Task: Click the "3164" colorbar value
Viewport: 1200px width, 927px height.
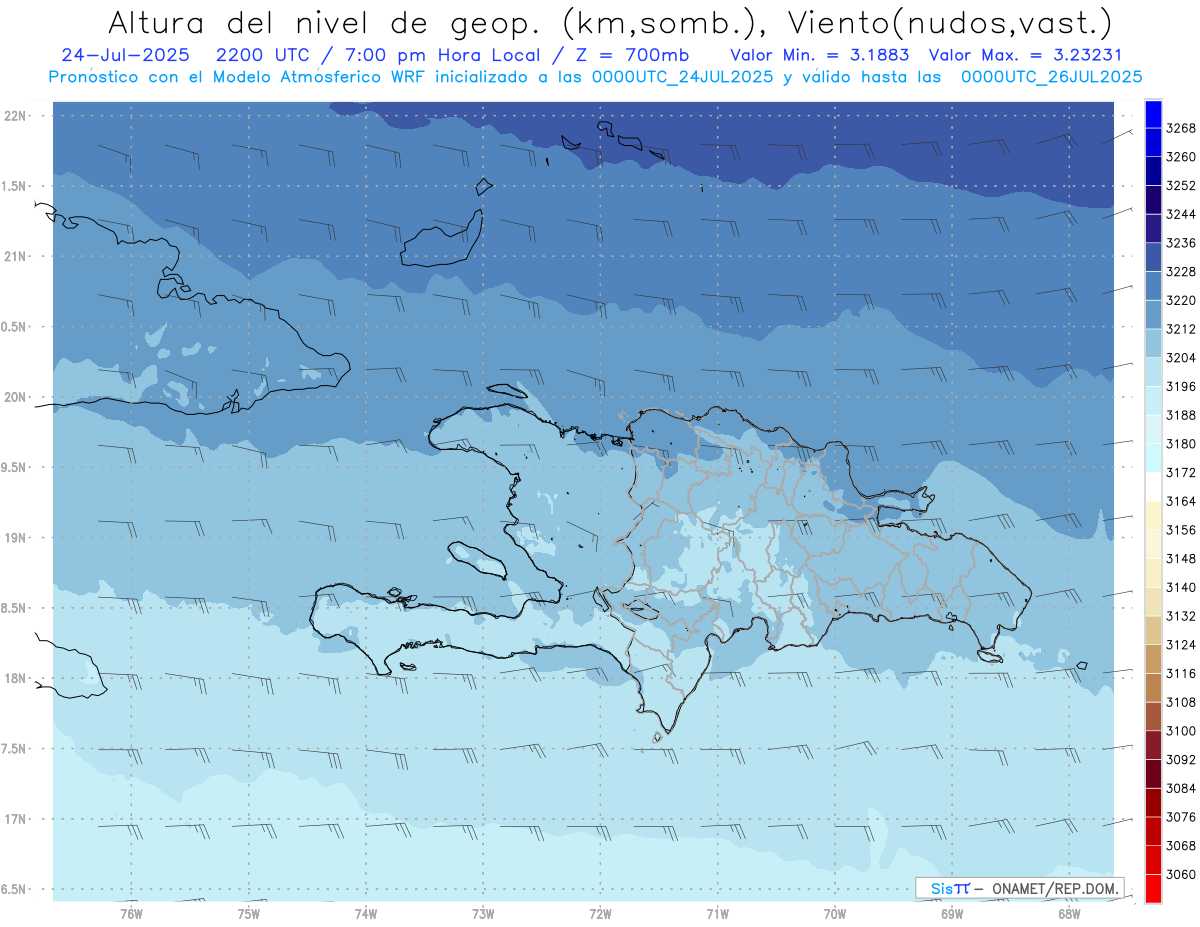Action: click(x=1181, y=501)
